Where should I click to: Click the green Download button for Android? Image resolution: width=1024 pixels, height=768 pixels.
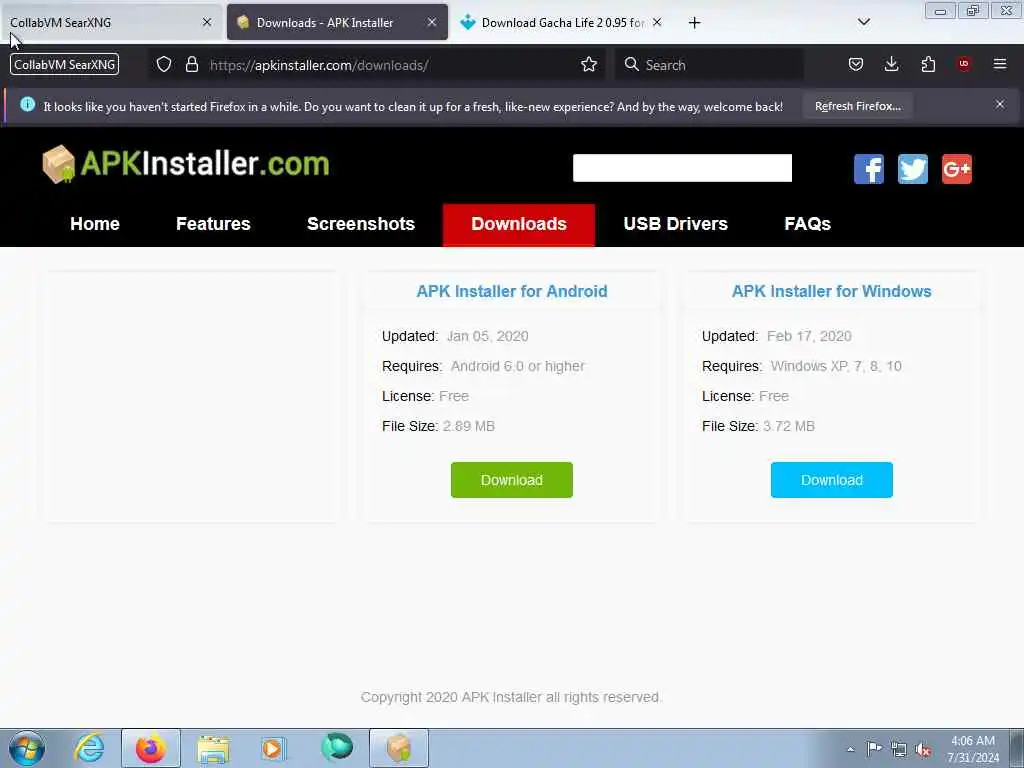[x=511, y=480]
